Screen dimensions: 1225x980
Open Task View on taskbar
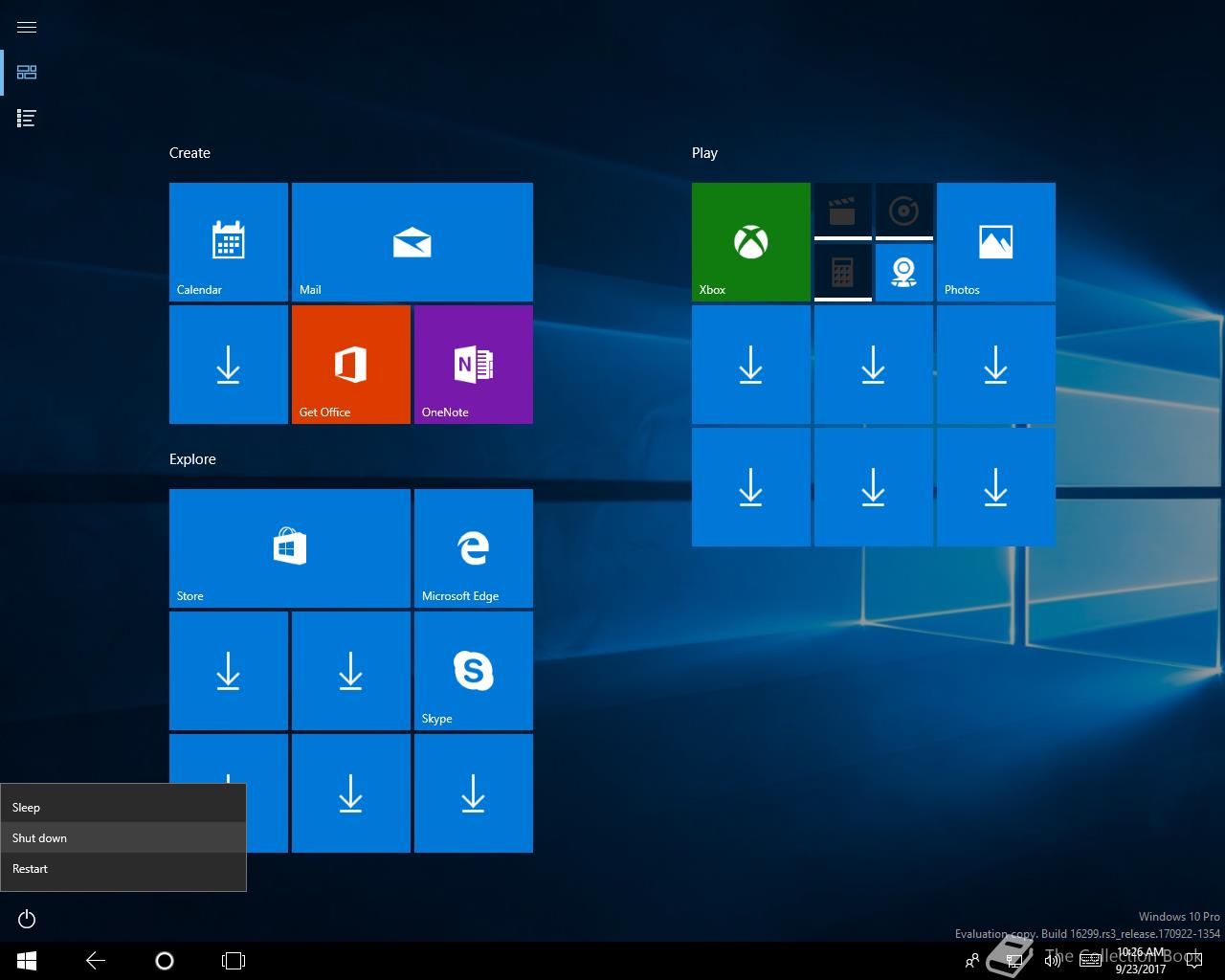tap(234, 961)
